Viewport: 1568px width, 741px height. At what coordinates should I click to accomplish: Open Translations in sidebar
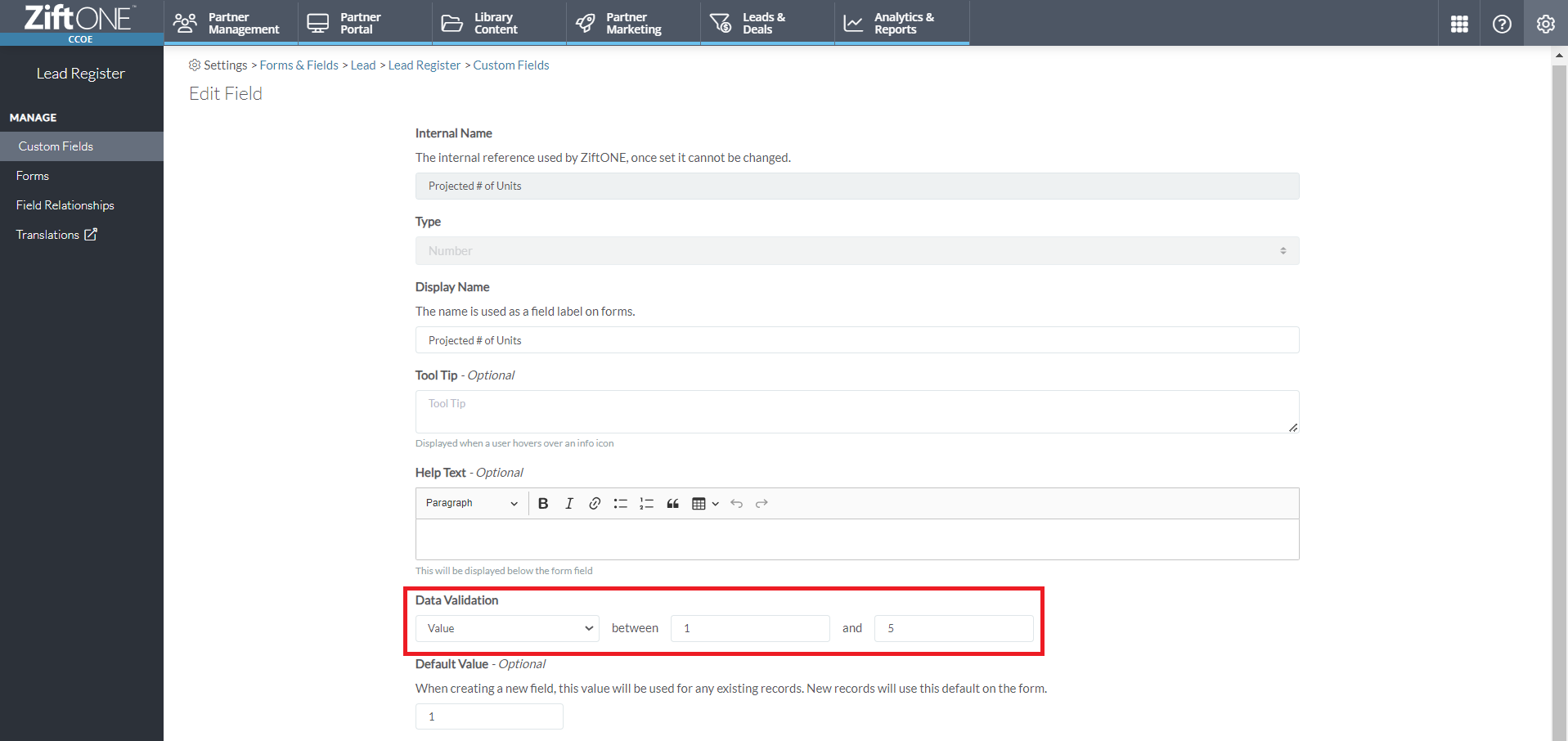47,235
